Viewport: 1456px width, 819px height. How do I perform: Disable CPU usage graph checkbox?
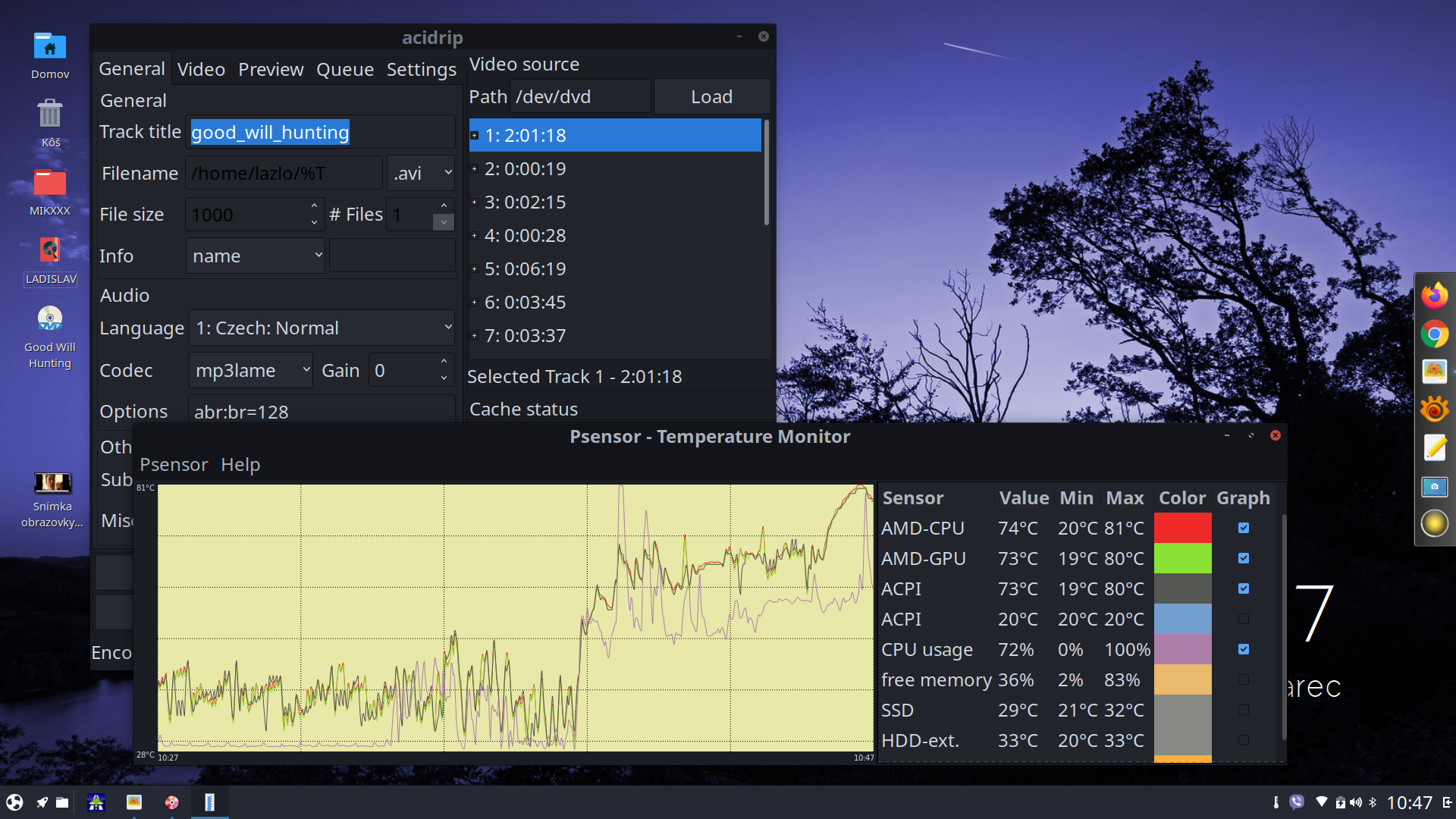pos(1244,649)
